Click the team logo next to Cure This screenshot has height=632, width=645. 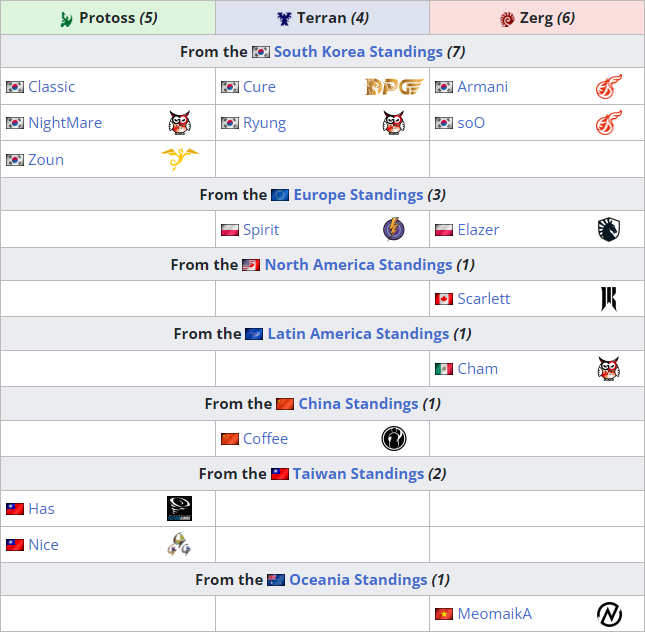point(394,87)
